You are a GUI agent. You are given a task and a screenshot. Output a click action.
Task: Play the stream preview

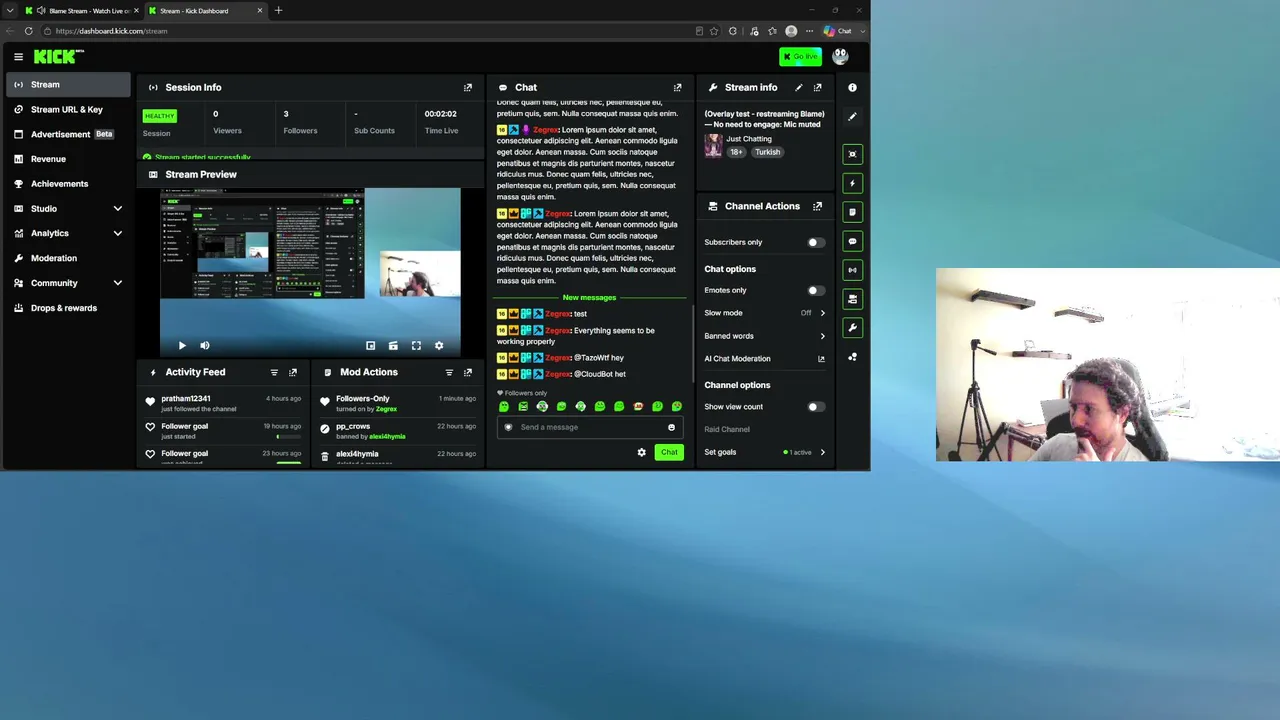tap(182, 346)
